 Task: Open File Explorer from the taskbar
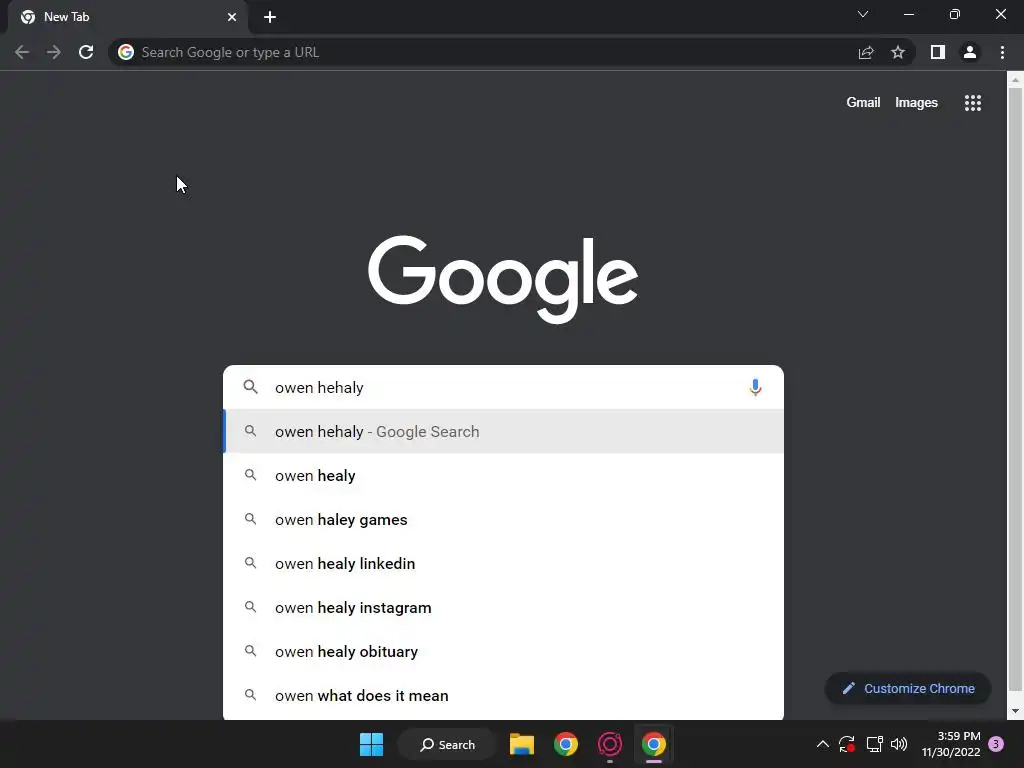(x=522, y=744)
